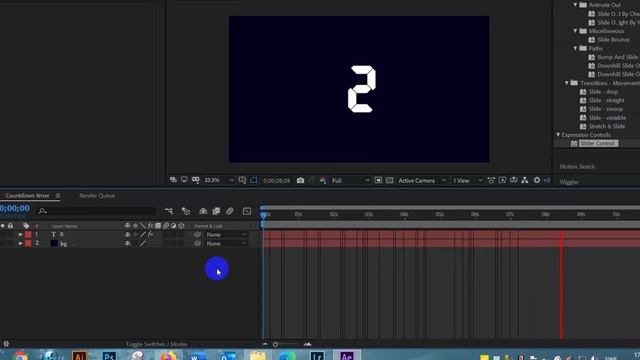Open the parent None dropdown for layer 1
This screenshot has height=360, width=640.
226,235
